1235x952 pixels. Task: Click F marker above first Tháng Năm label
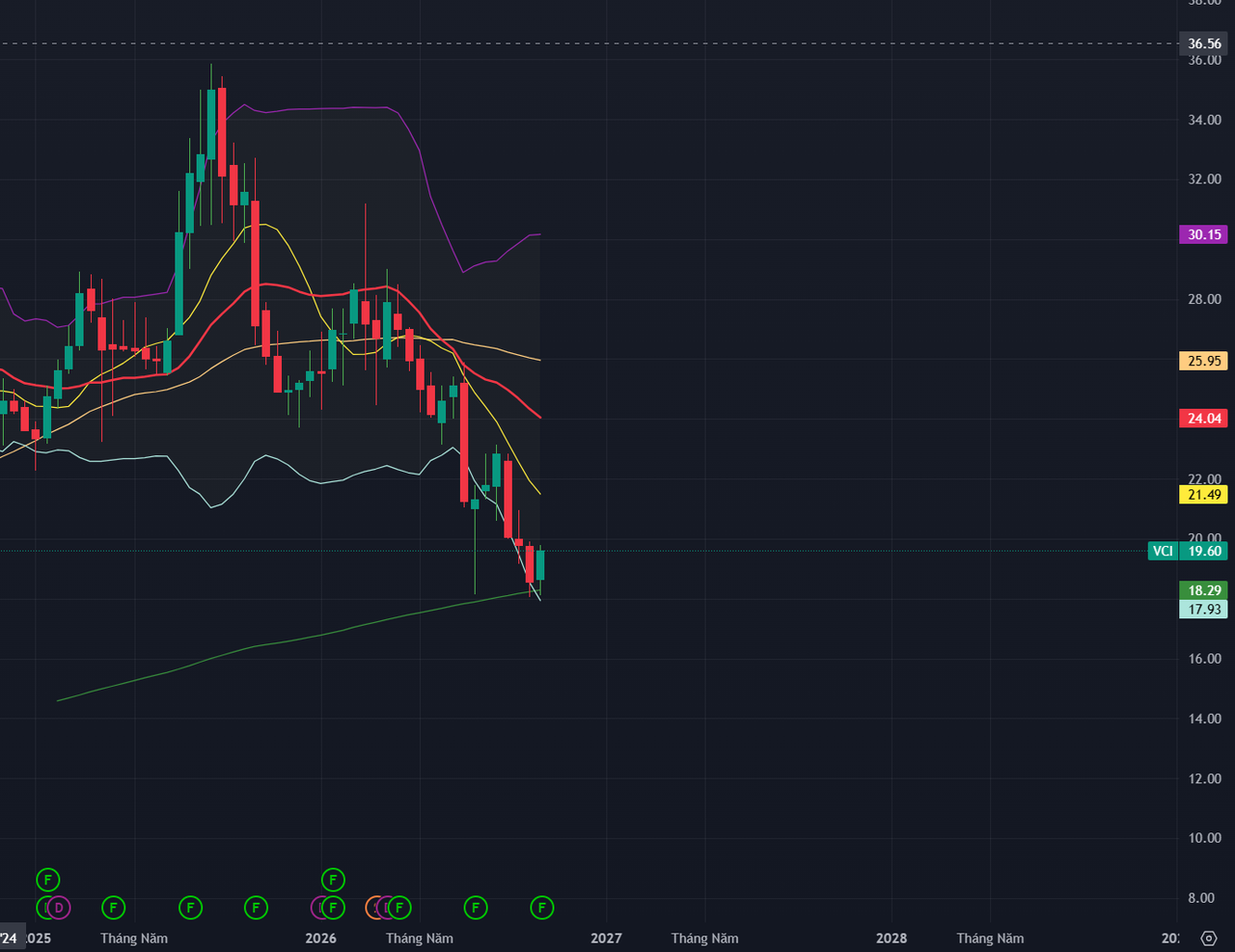coord(114,908)
